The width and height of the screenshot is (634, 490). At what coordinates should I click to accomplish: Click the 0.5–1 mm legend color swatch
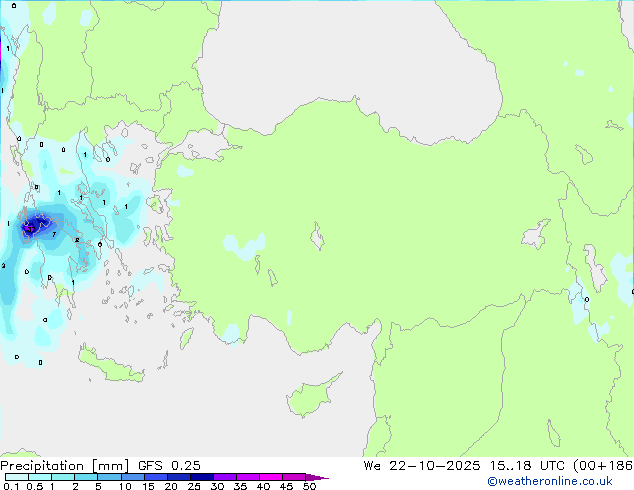tap(40, 477)
